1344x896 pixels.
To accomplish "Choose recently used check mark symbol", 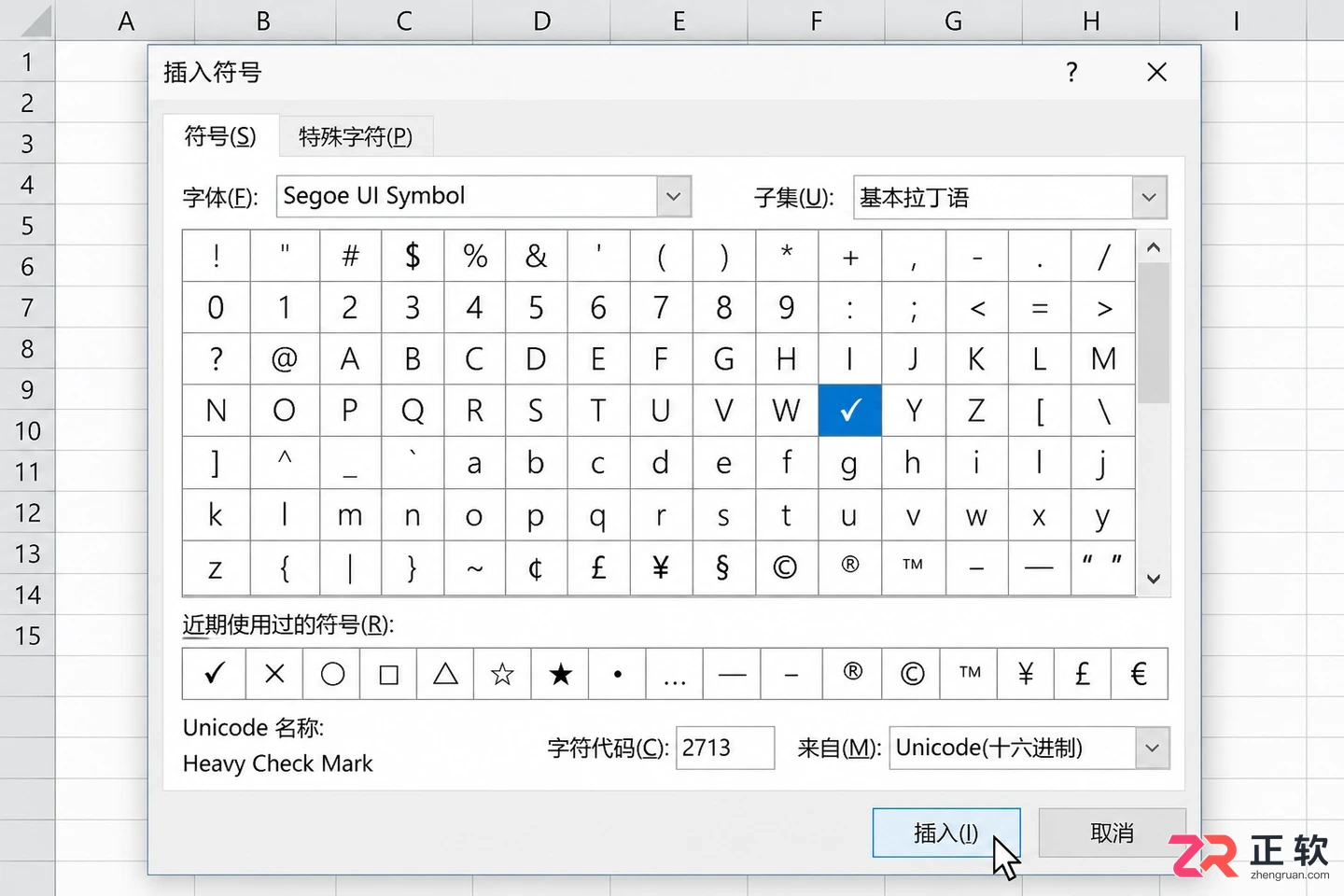I will click(214, 673).
